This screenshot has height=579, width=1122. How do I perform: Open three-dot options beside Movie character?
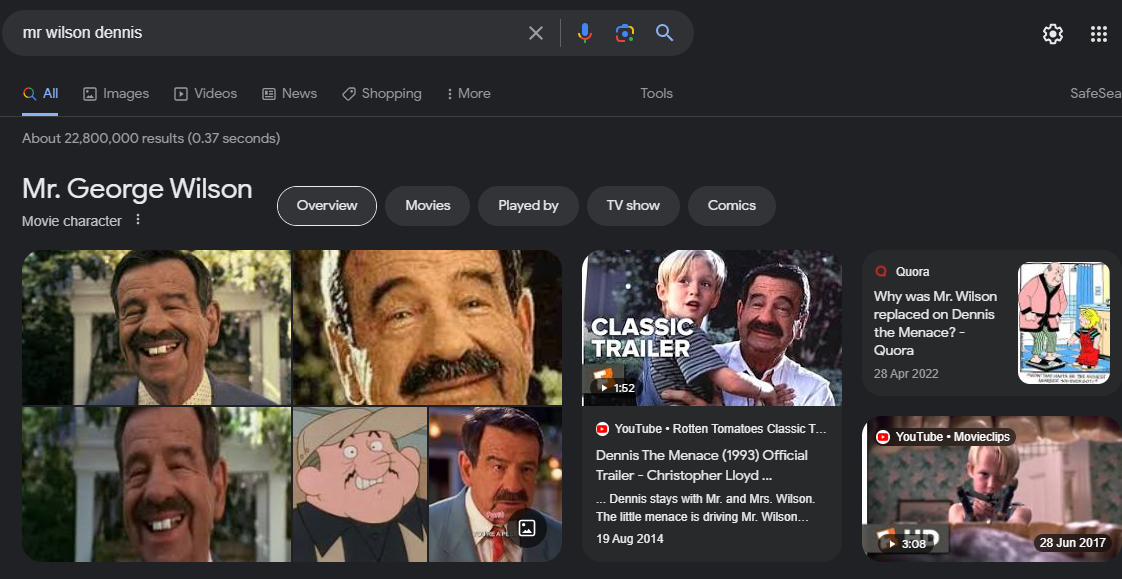(x=138, y=220)
